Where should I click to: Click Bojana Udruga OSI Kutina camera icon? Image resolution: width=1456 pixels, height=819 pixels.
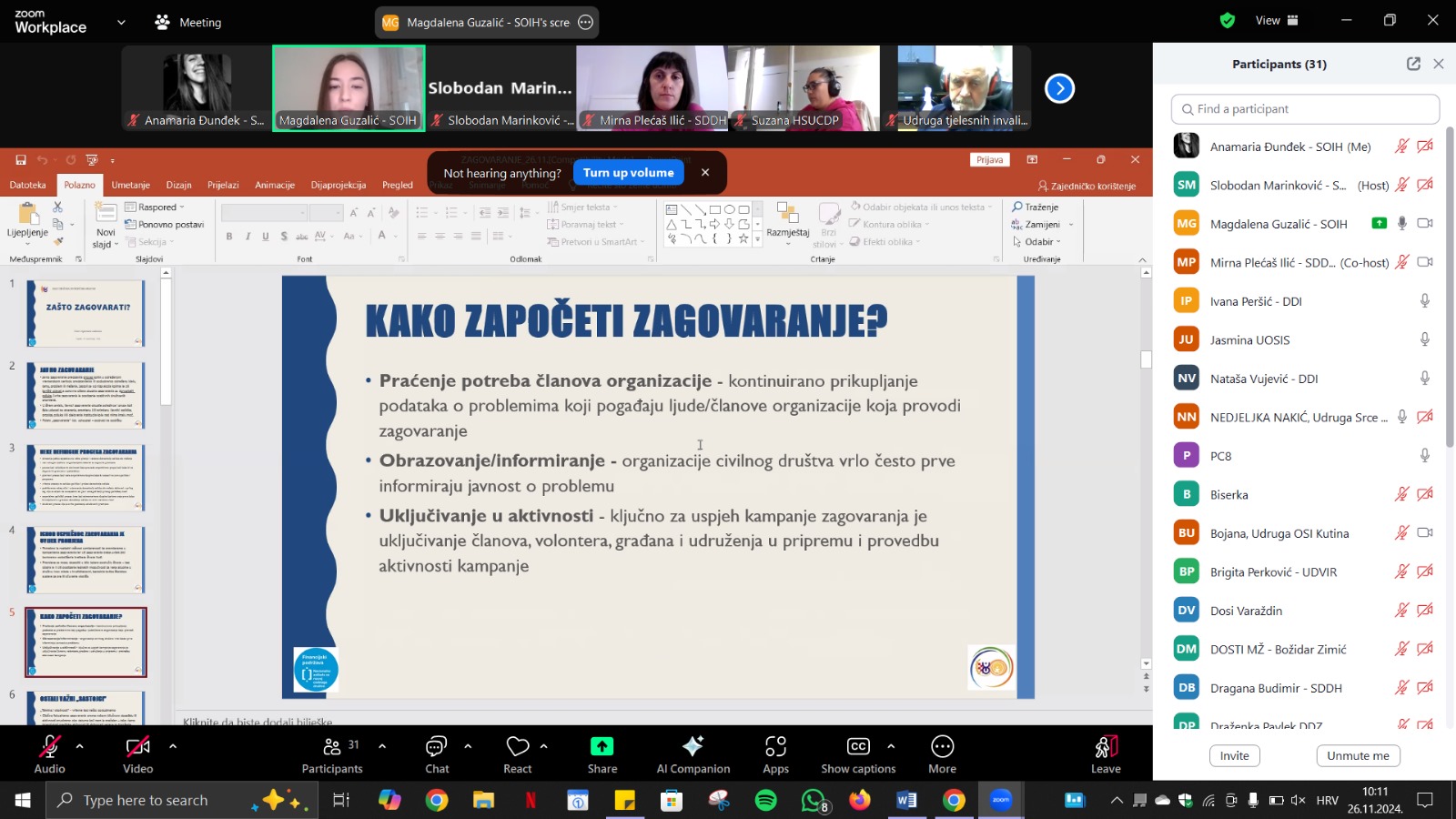tap(1425, 533)
